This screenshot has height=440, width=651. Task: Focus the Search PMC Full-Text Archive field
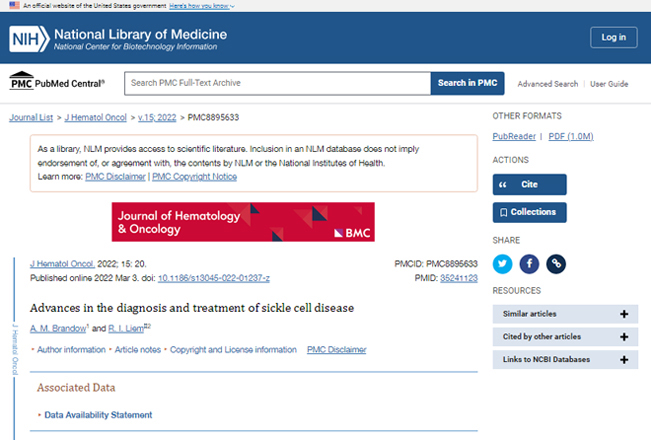tap(277, 83)
